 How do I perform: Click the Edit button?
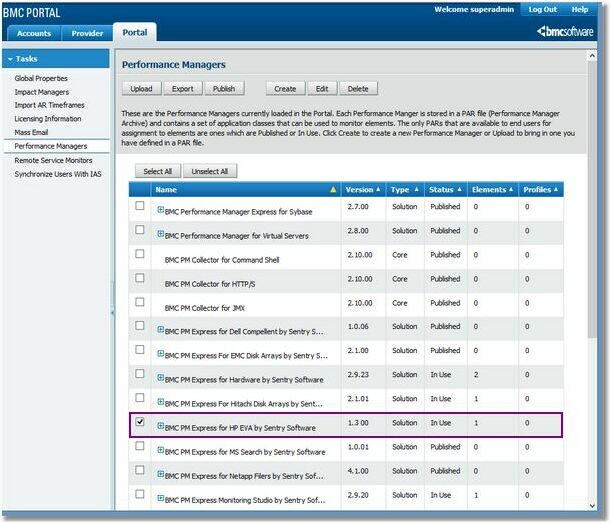[322, 89]
